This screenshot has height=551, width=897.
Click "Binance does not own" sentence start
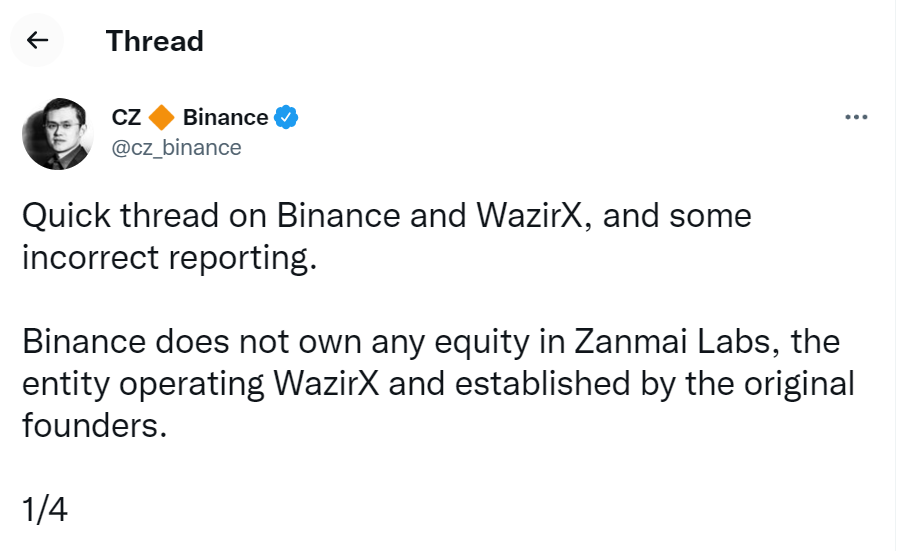[192, 342]
